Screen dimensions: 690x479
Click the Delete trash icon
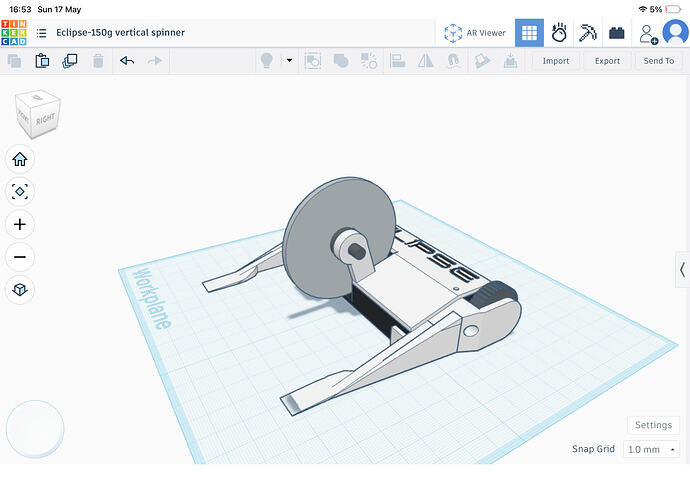(98, 61)
